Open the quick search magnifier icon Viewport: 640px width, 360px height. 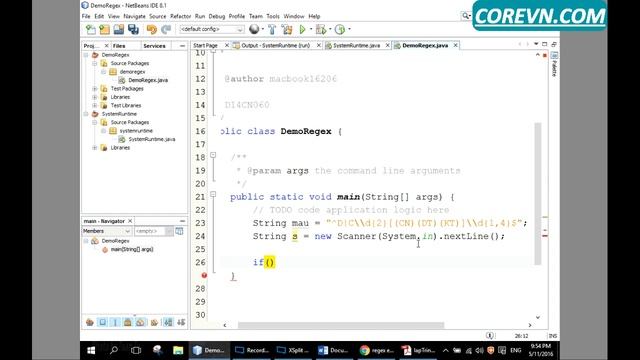tap(465, 16)
